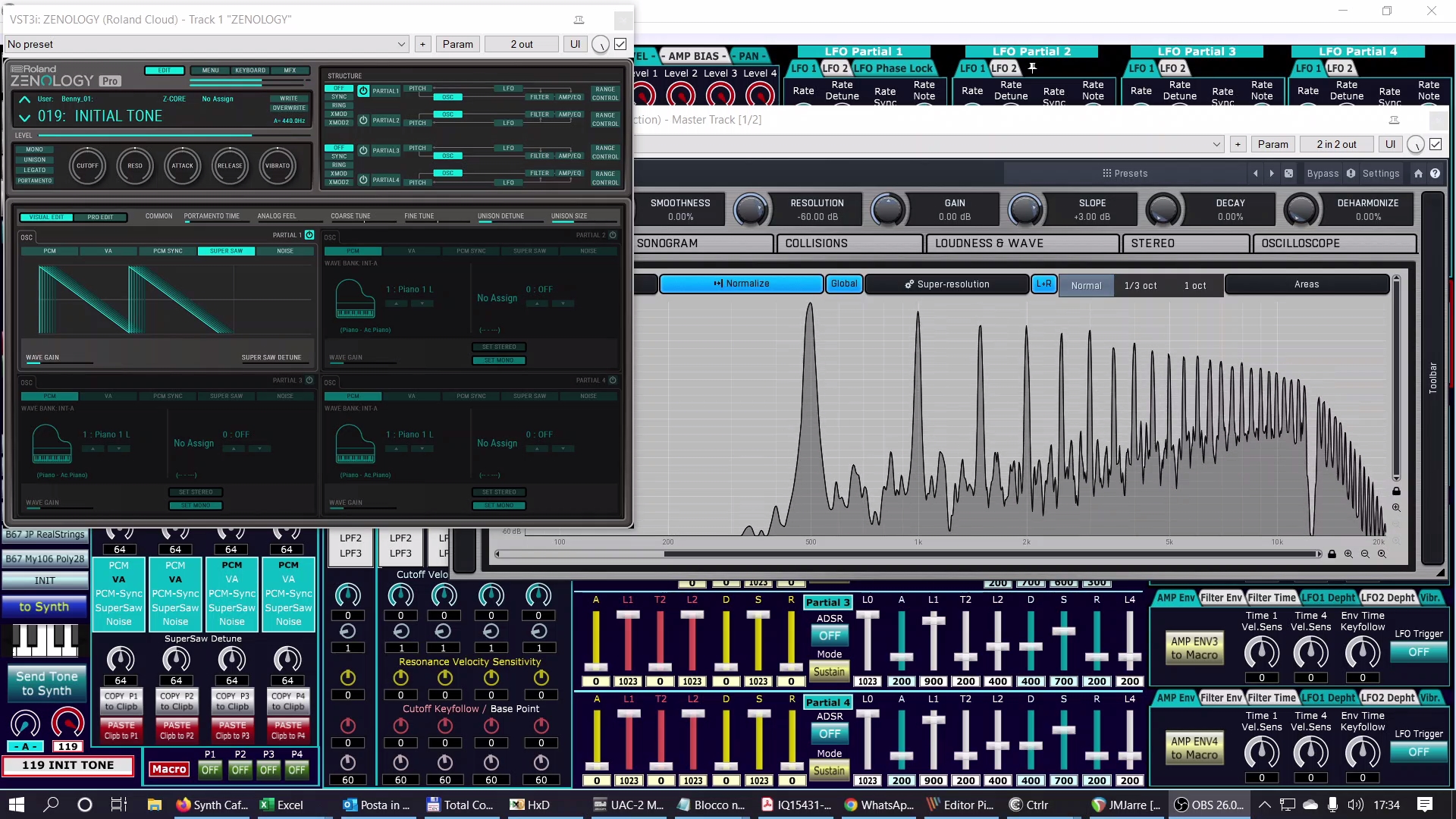The height and width of the screenshot is (819, 1456).
Task: Open analyzer help with the question mark icon
Action: point(1436,173)
